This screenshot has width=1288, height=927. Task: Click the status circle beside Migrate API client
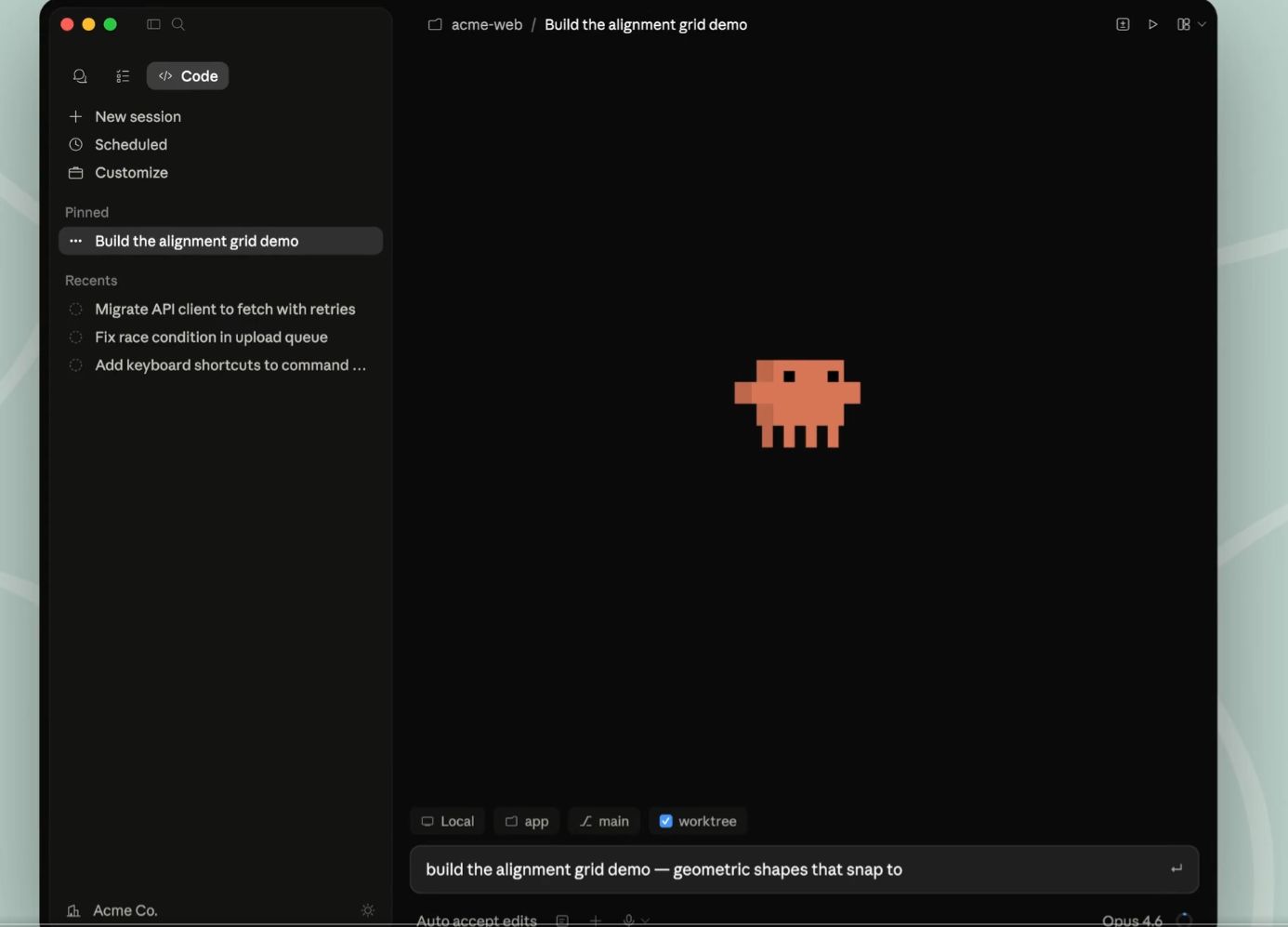pyautogui.click(x=76, y=309)
